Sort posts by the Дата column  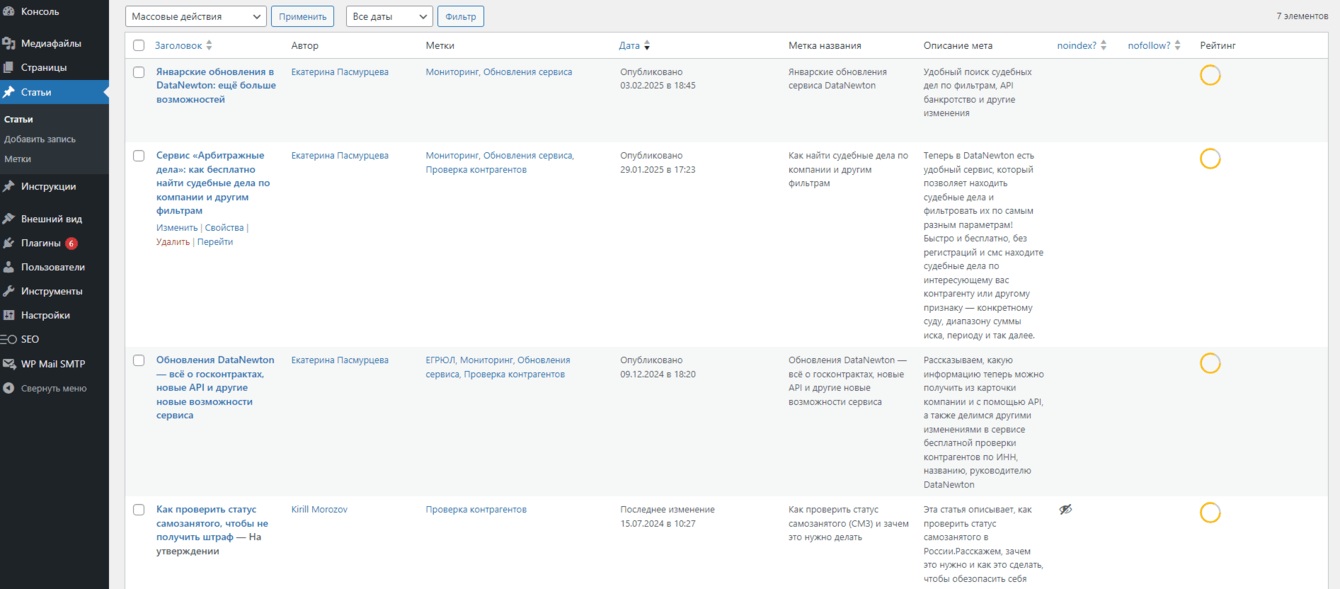click(629, 46)
